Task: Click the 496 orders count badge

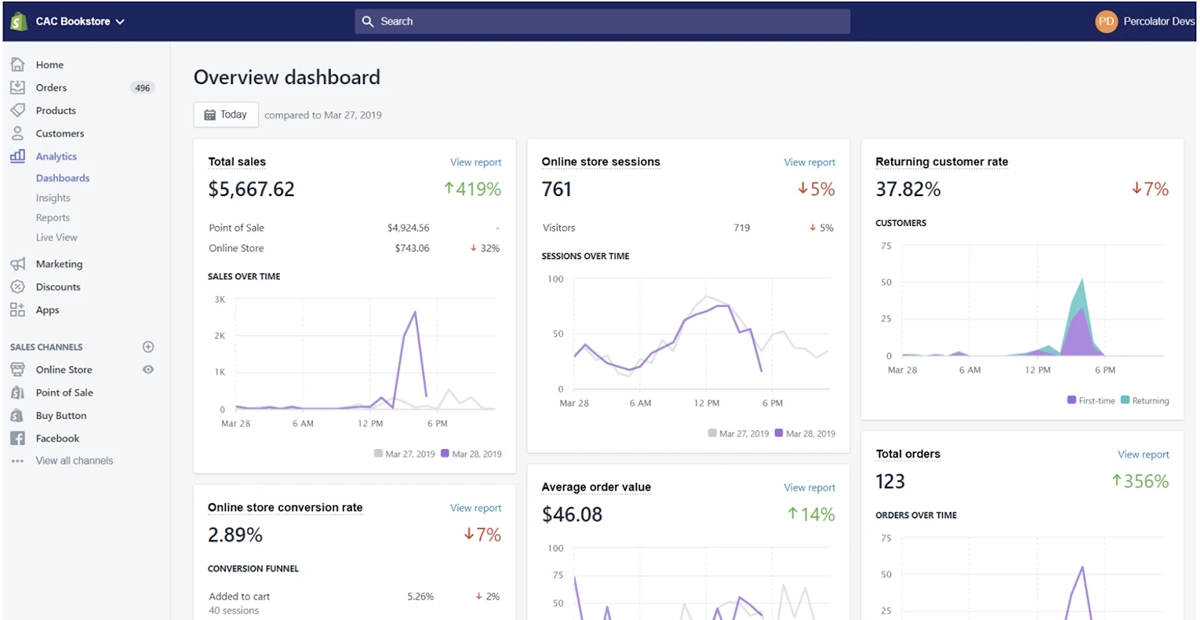Action: pyautogui.click(x=142, y=88)
